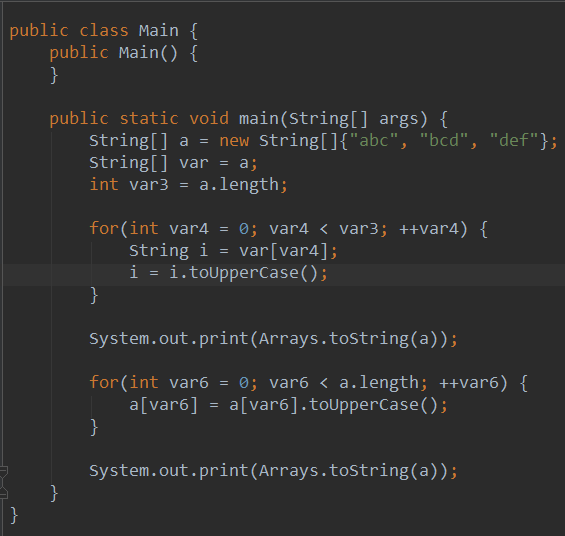This screenshot has height=536, width=565.
Task: Click the 'static' keyword of main method
Action: click(149, 119)
